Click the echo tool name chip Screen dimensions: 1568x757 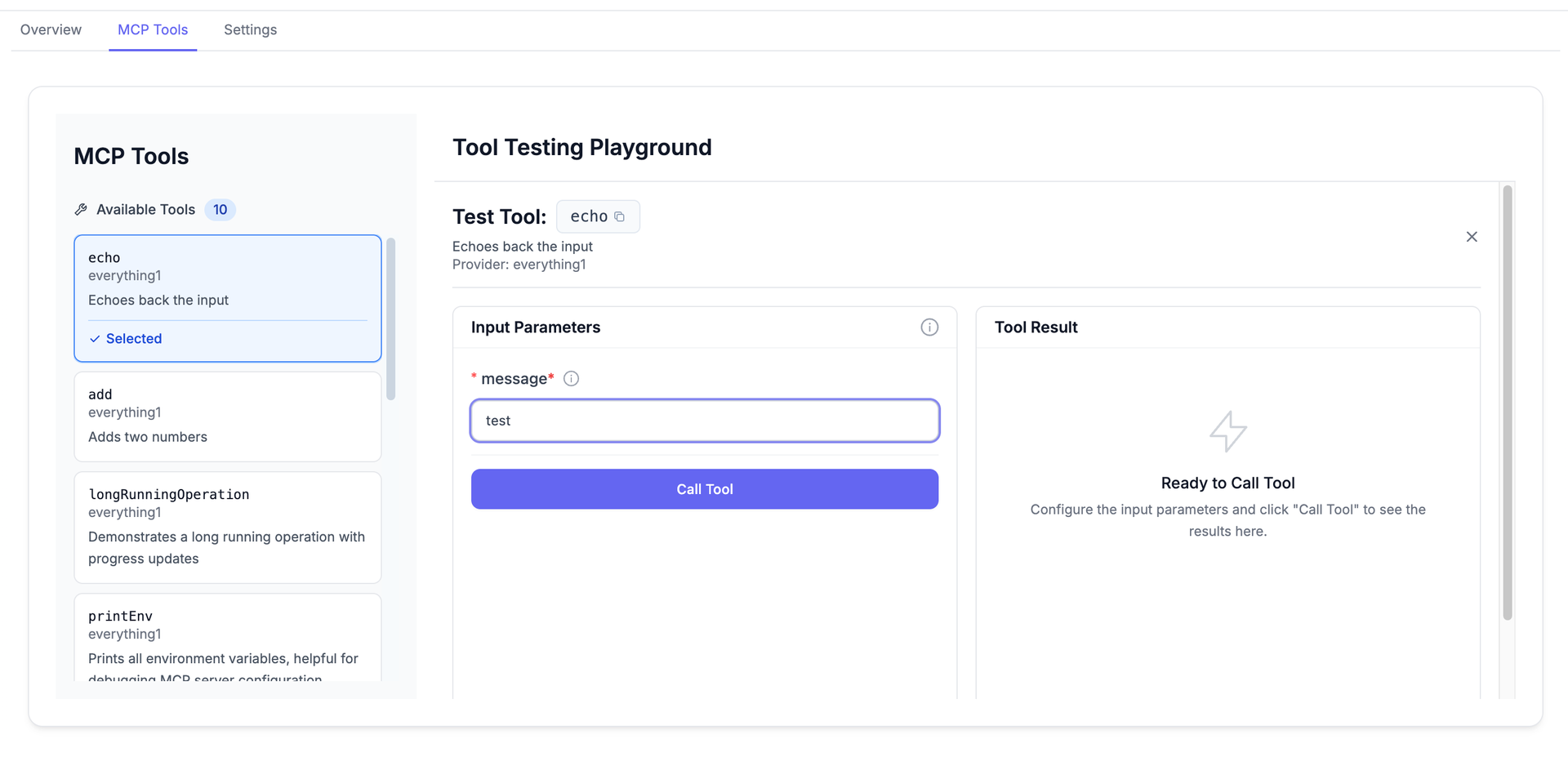pos(589,217)
